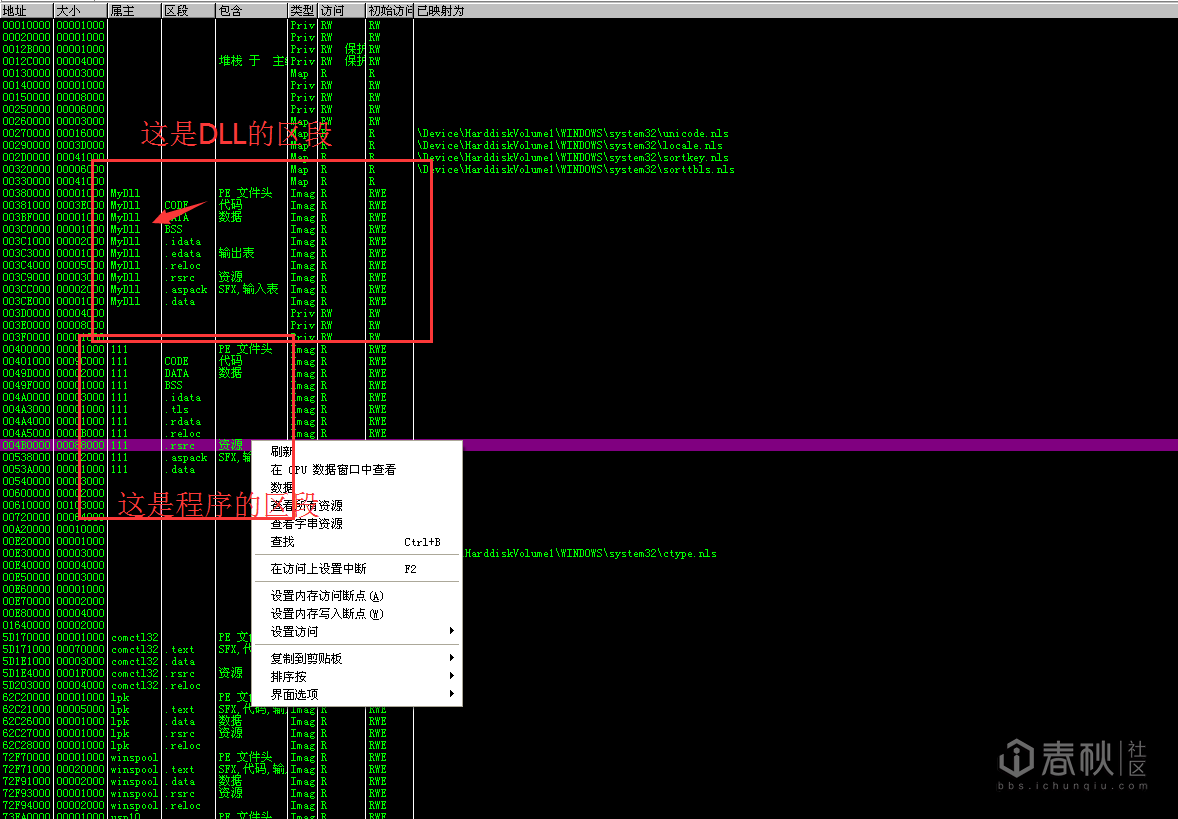This screenshot has width=1178, height=819.
Task: Select address 00E30000 row
Action: click(589, 554)
